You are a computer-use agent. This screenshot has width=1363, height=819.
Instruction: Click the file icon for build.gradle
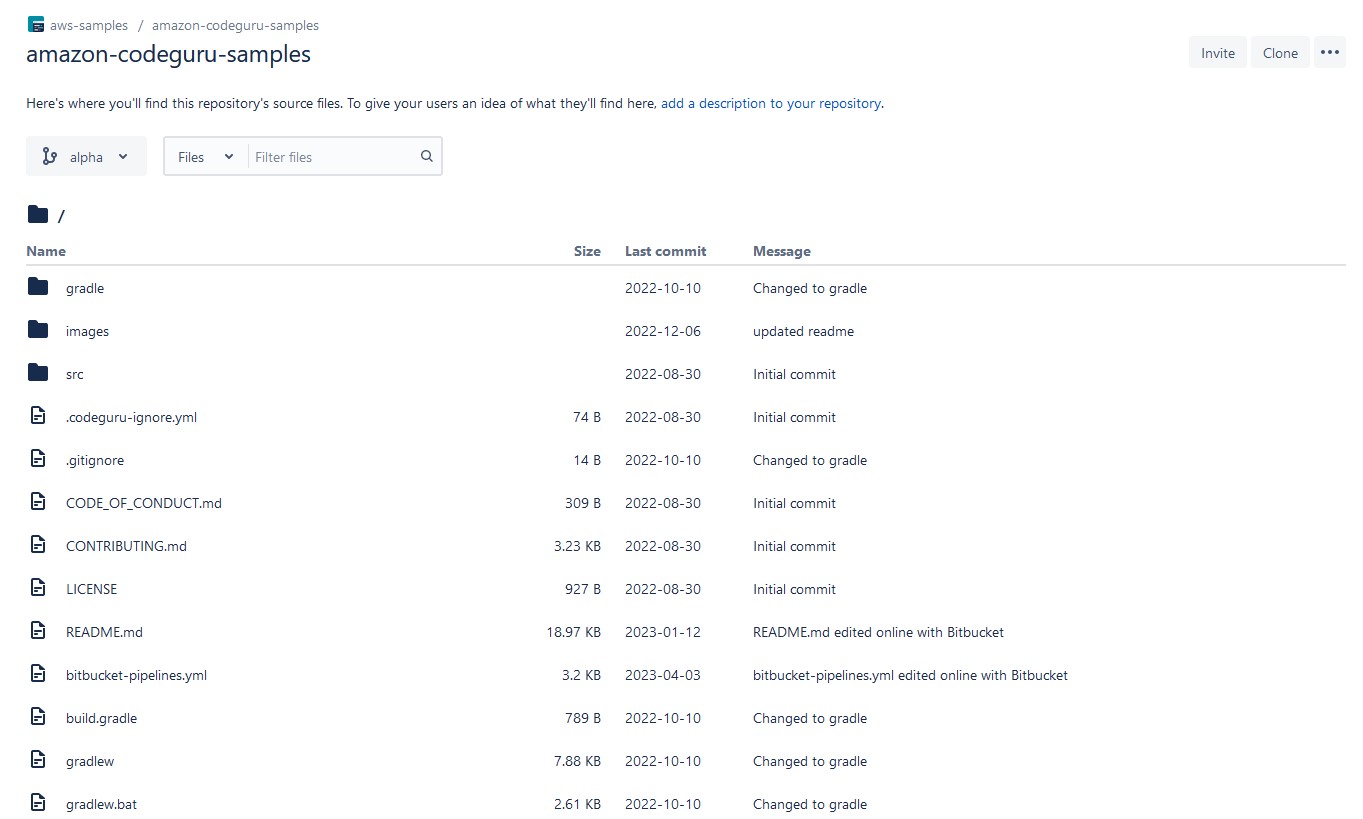pos(38,717)
